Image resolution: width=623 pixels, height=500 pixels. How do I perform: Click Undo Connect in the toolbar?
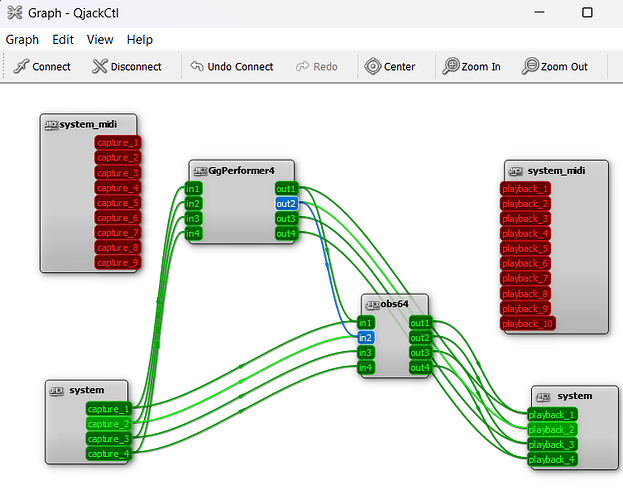(232, 66)
